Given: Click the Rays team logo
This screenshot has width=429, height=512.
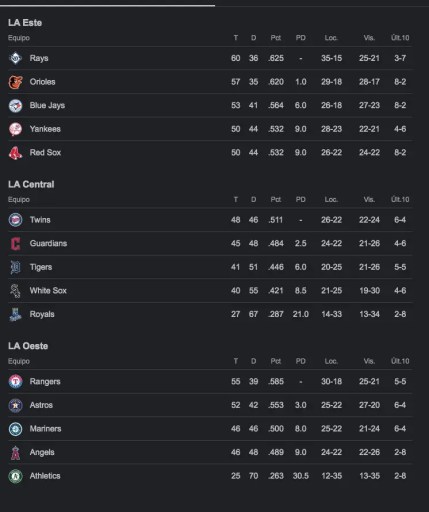Looking at the screenshot, I should [x=15, y=58].
